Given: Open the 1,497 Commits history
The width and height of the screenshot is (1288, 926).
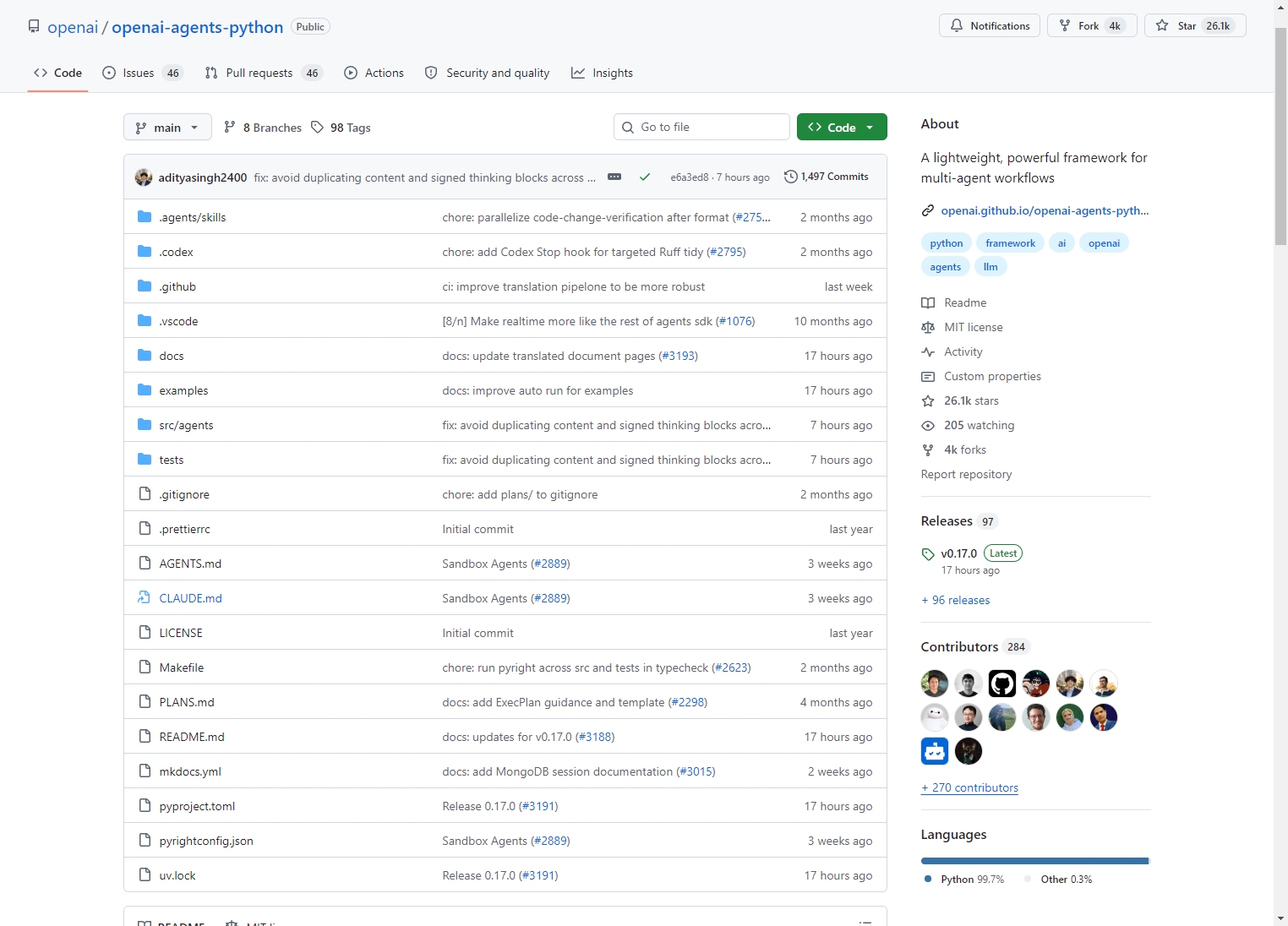Looking at the screenshot, I should [826, 177].
